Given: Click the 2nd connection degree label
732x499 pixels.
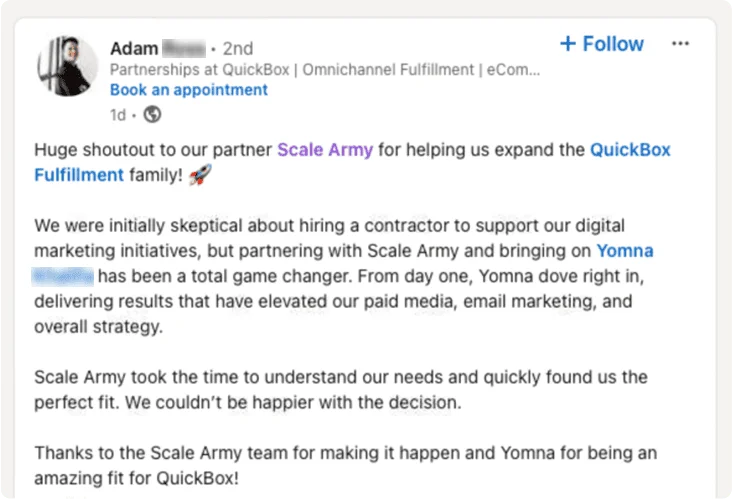Looking at the screenshot, I should pos(237,48).
